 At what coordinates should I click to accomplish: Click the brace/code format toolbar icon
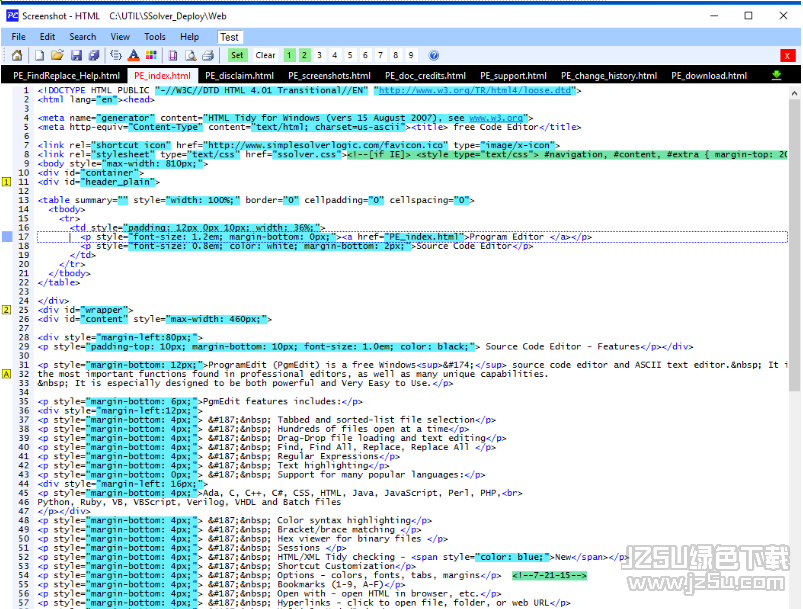point(116,55)
